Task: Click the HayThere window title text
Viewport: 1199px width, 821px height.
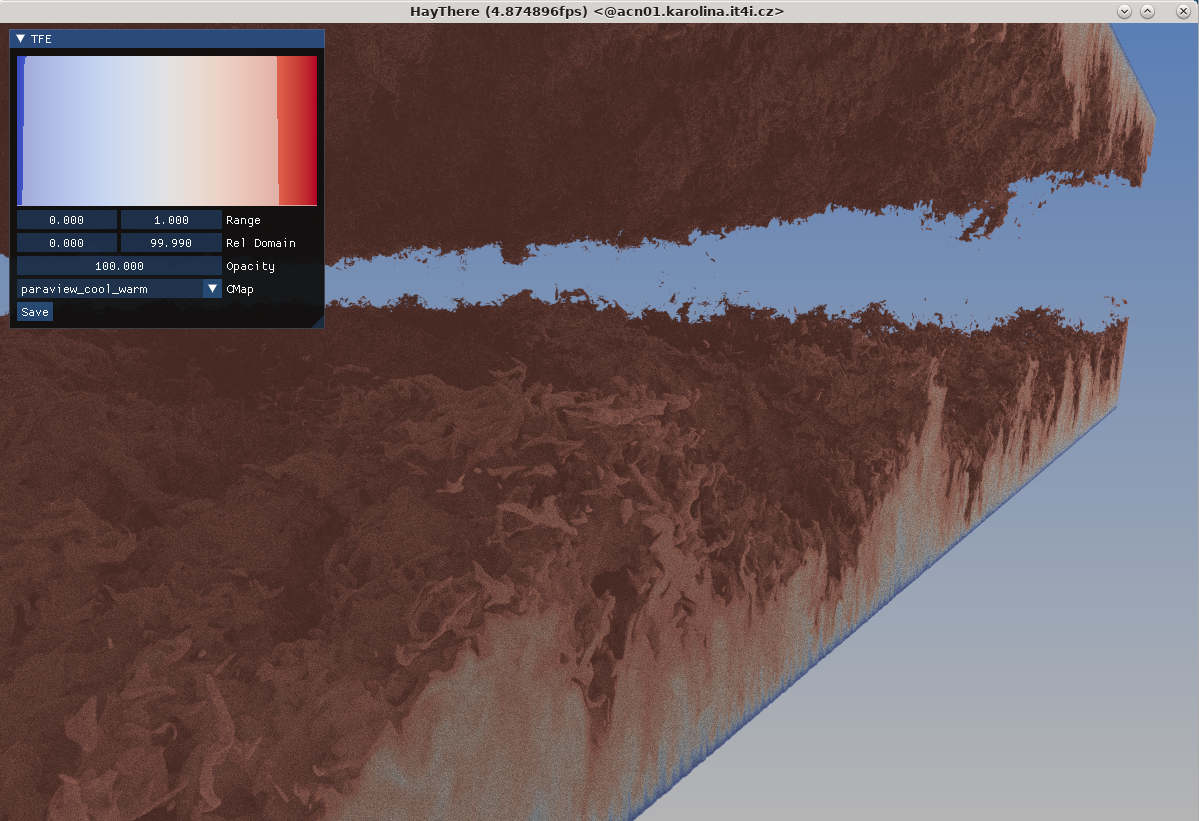Action: [x=597, y=11]
